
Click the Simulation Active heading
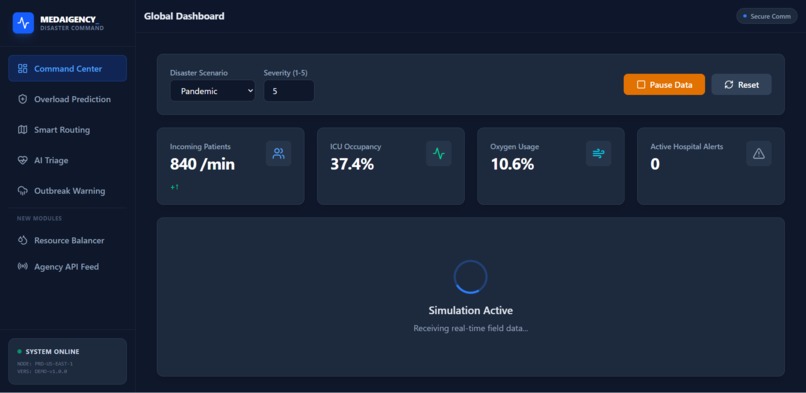(x=470, y=310)
